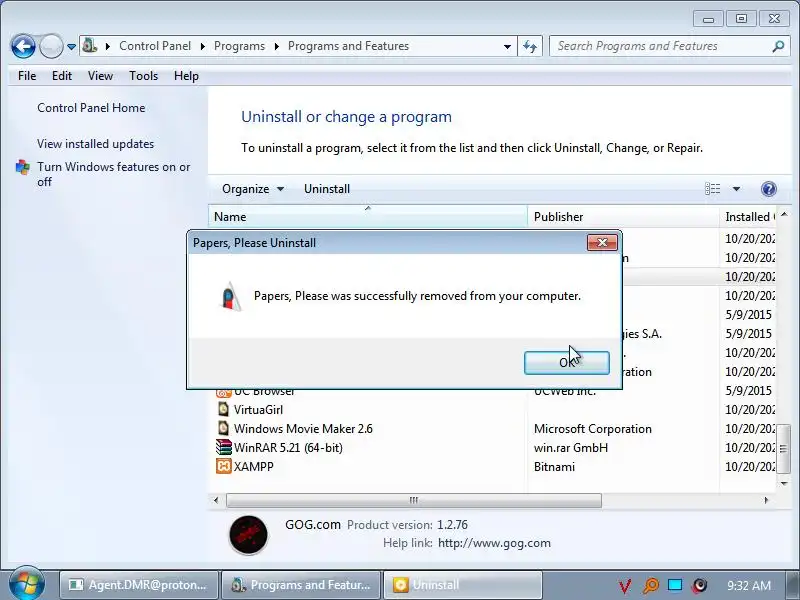Viewport: 800px width, 600px height.
Task: Close the Papers, Please Uninstall dialog
Action: click(x=602, y=243)
